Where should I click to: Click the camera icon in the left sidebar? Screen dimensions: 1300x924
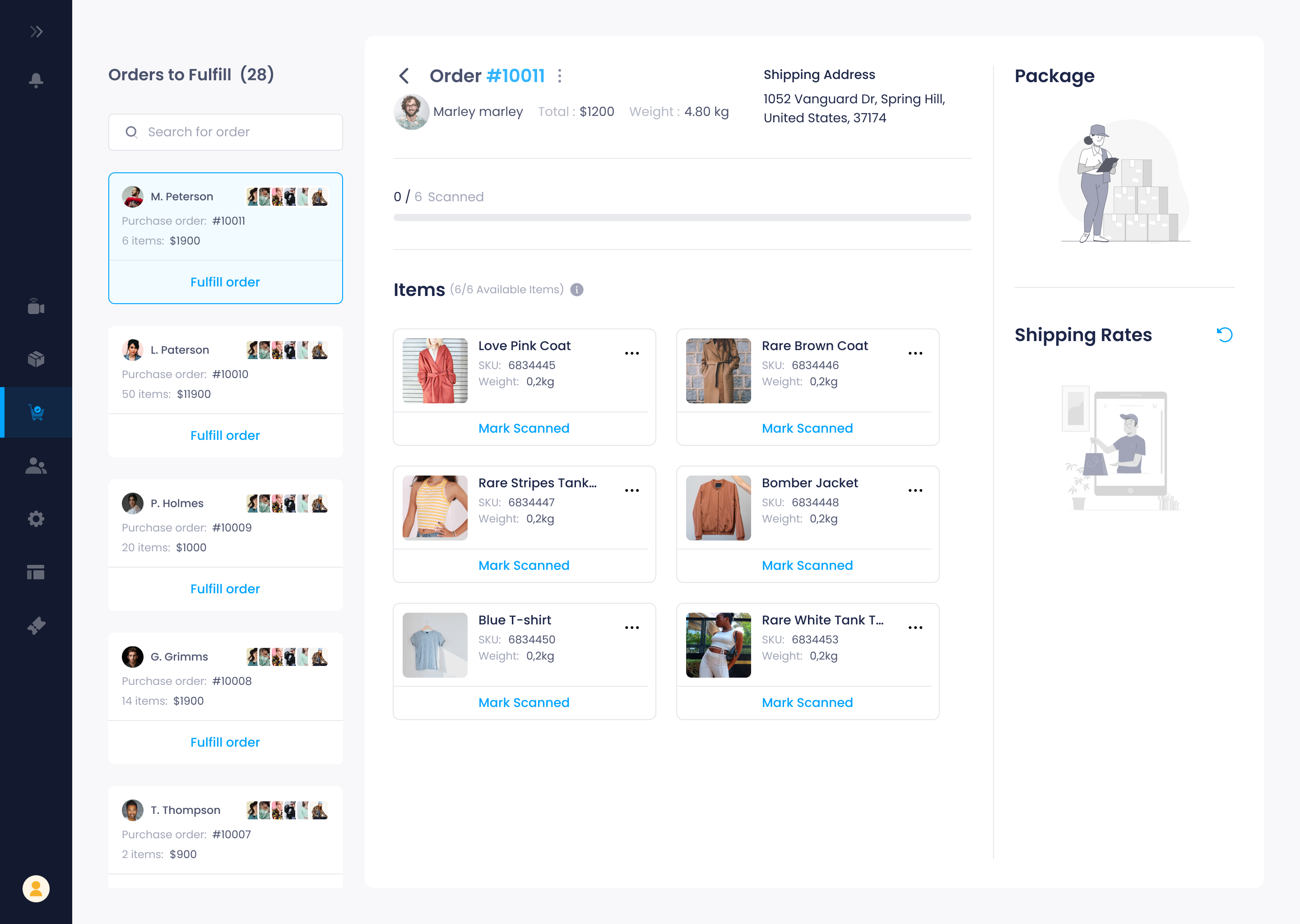pos(36,307)
